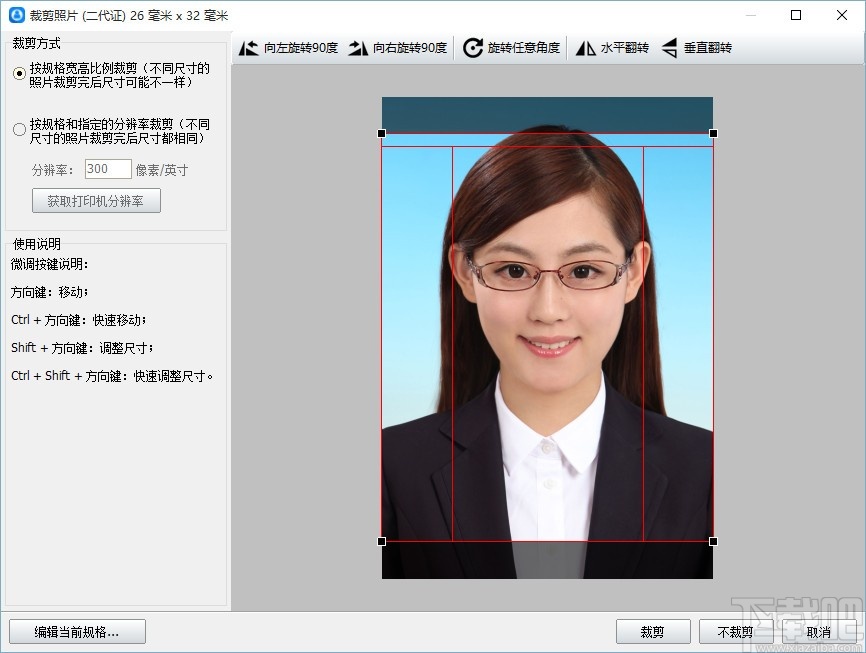Flip photo vertically (垂直翻转)
Screen dimensions: 866x653
click(696, 48)
